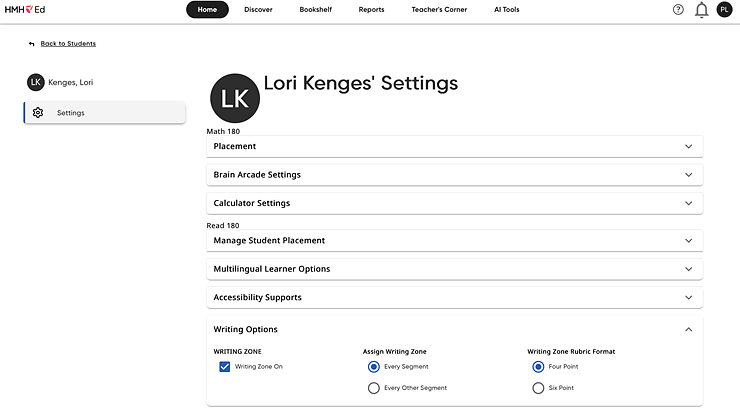Open the notifications bell
The width and height of the screenshot is (740, 413).
click(x=702, y=10)
